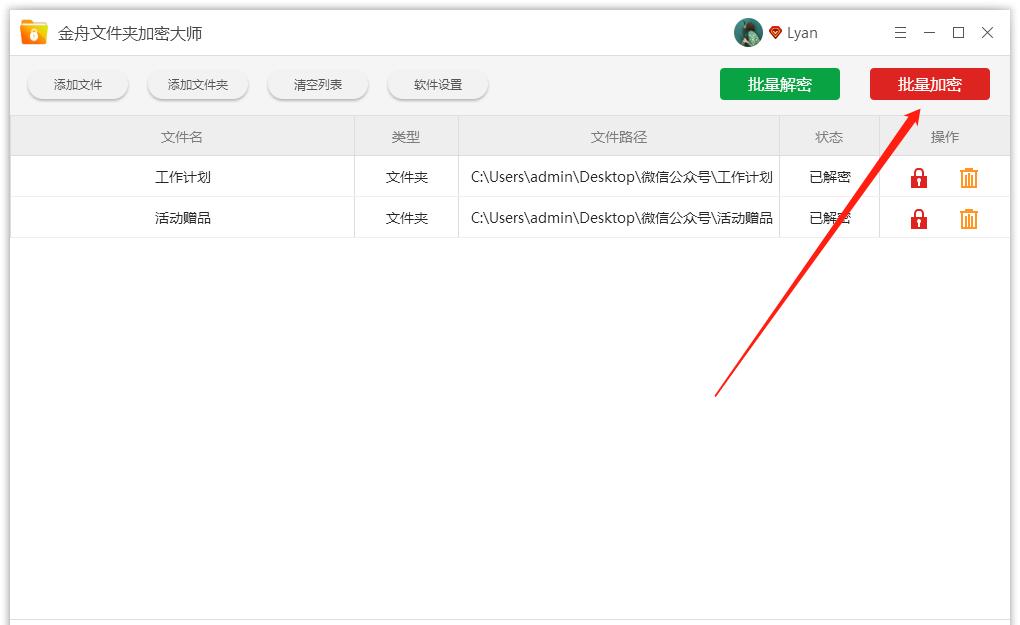Click the Lyan username text
This screenshot has height=625, width=1020.
[802, 32]
